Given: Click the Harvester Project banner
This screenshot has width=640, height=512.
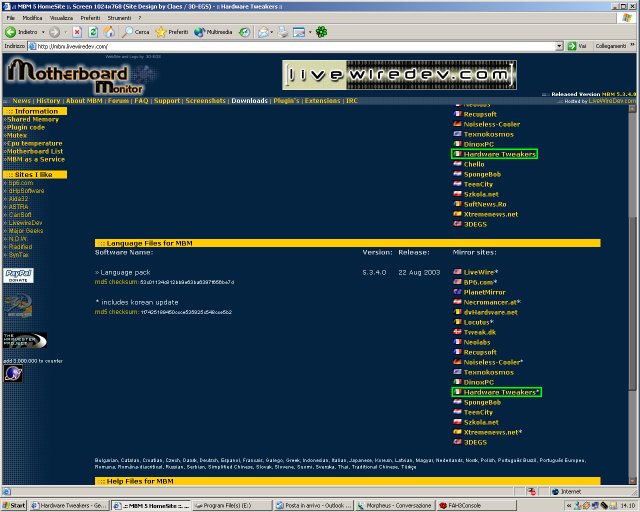Looking at the screenshot, I should (25, 340).
